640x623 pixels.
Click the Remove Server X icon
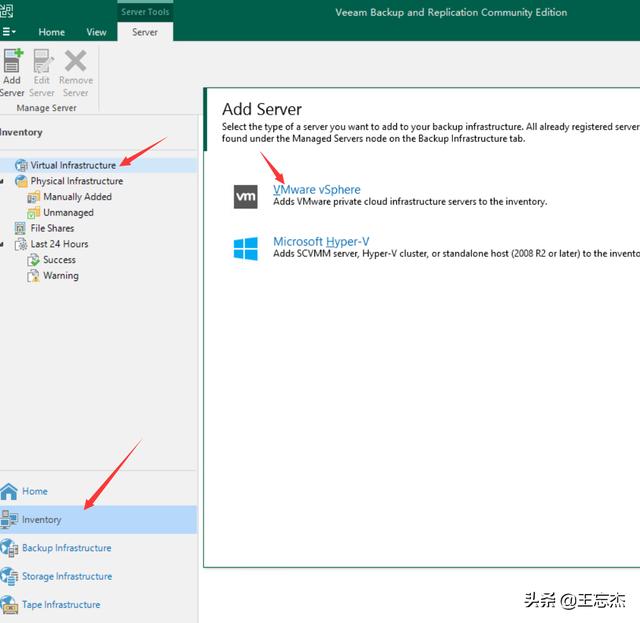[x=76, y=60]
